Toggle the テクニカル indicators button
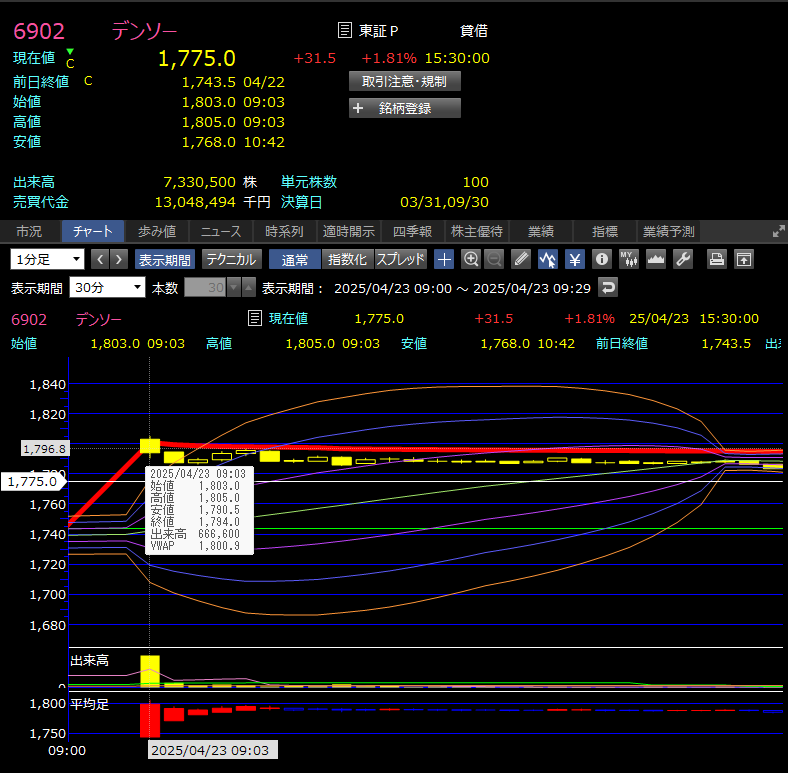 [x=232, y=260]
